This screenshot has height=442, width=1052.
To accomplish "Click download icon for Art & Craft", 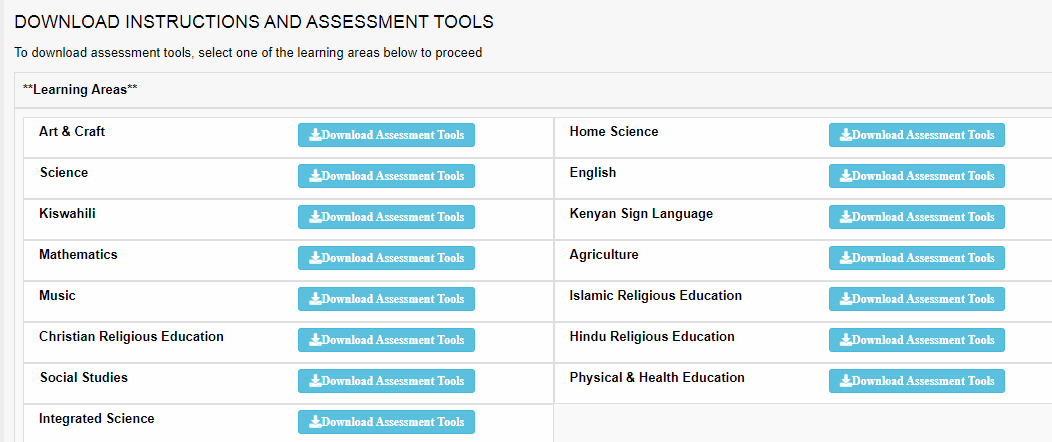I will coord(315,135).
